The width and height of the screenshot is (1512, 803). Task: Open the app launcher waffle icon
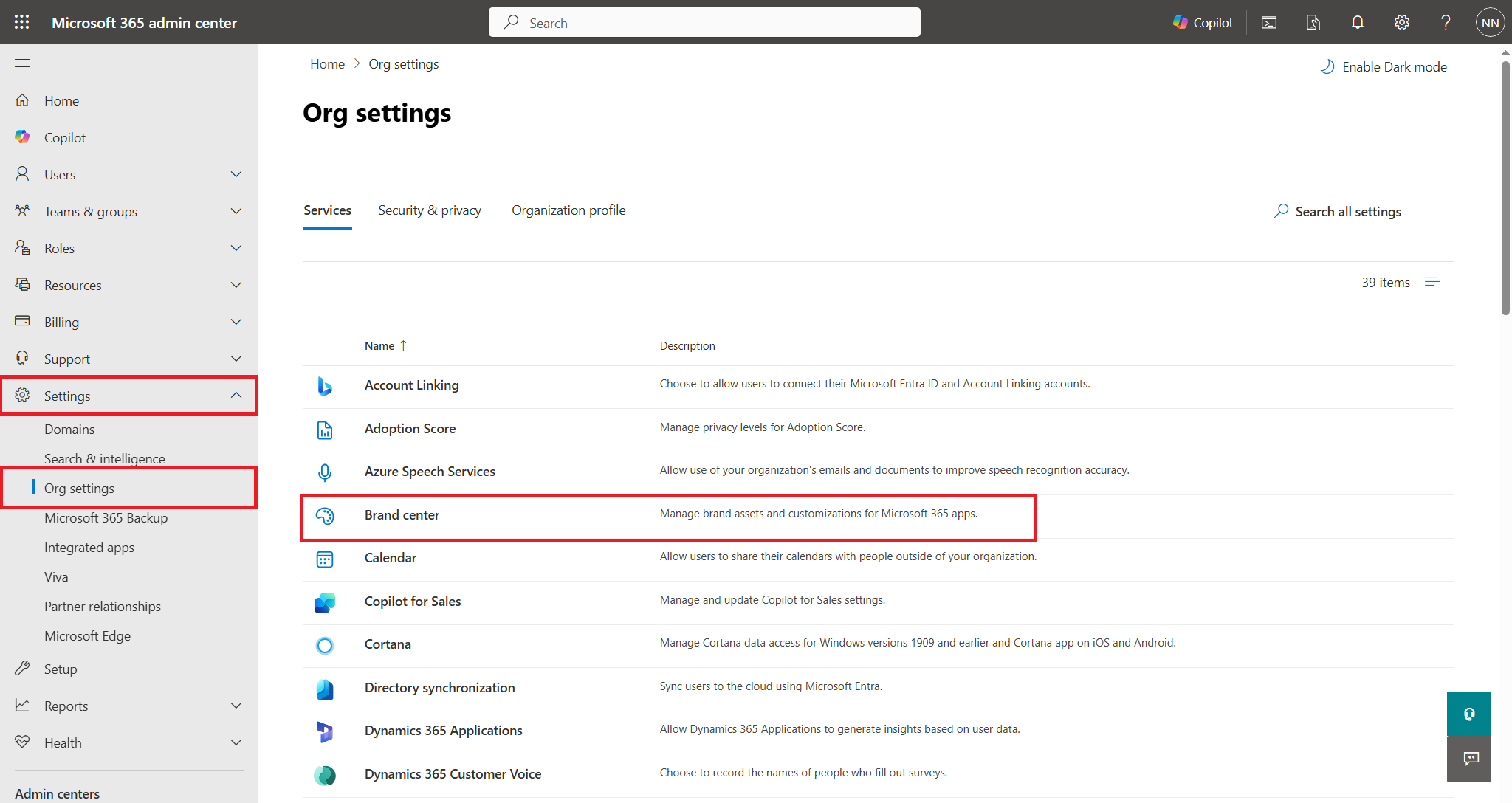[22, 22]
